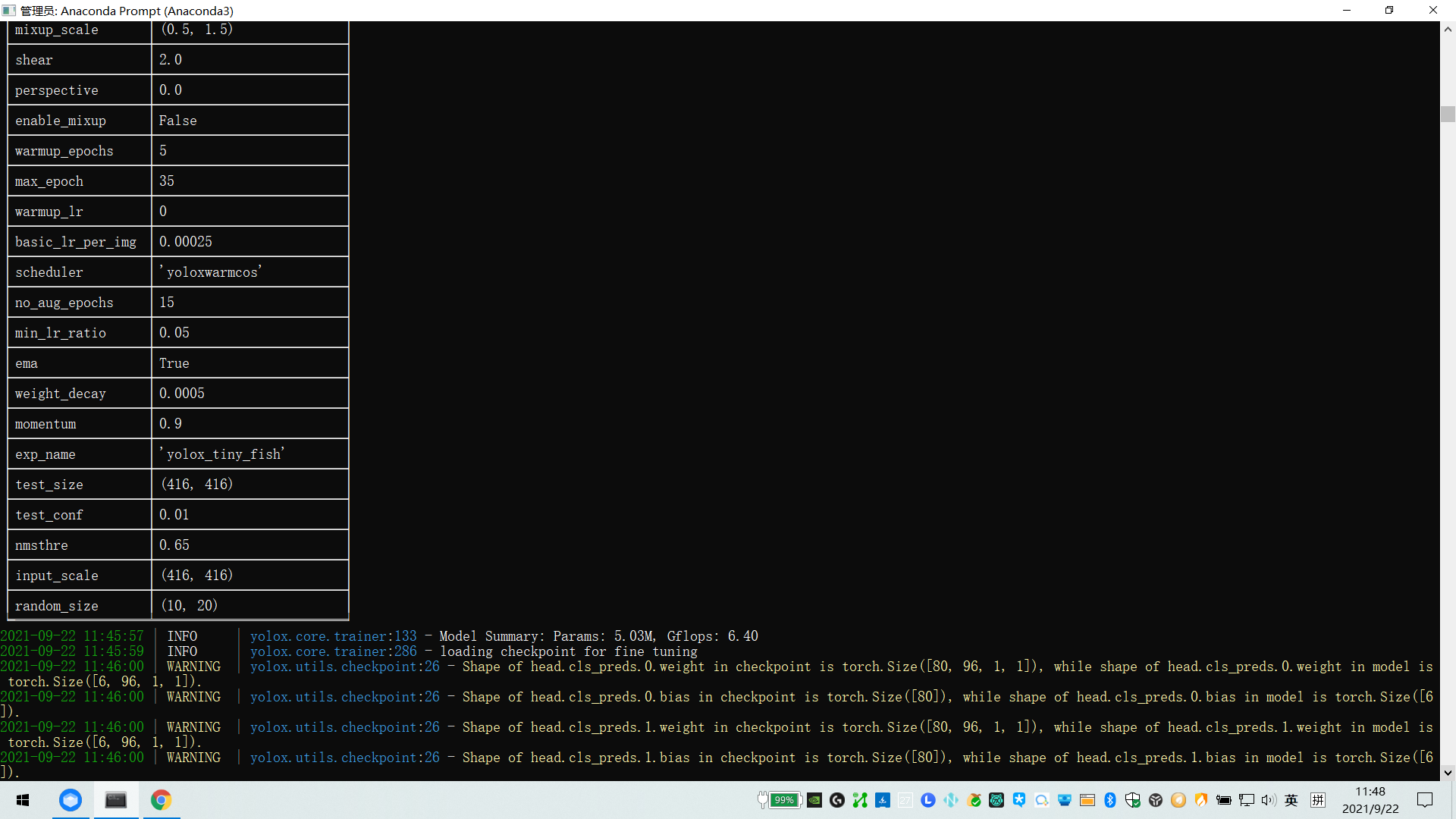Click the 'basic_lr_per_img' cell
The height and width of the screenshot is (819, 1456).
point(80,242)
